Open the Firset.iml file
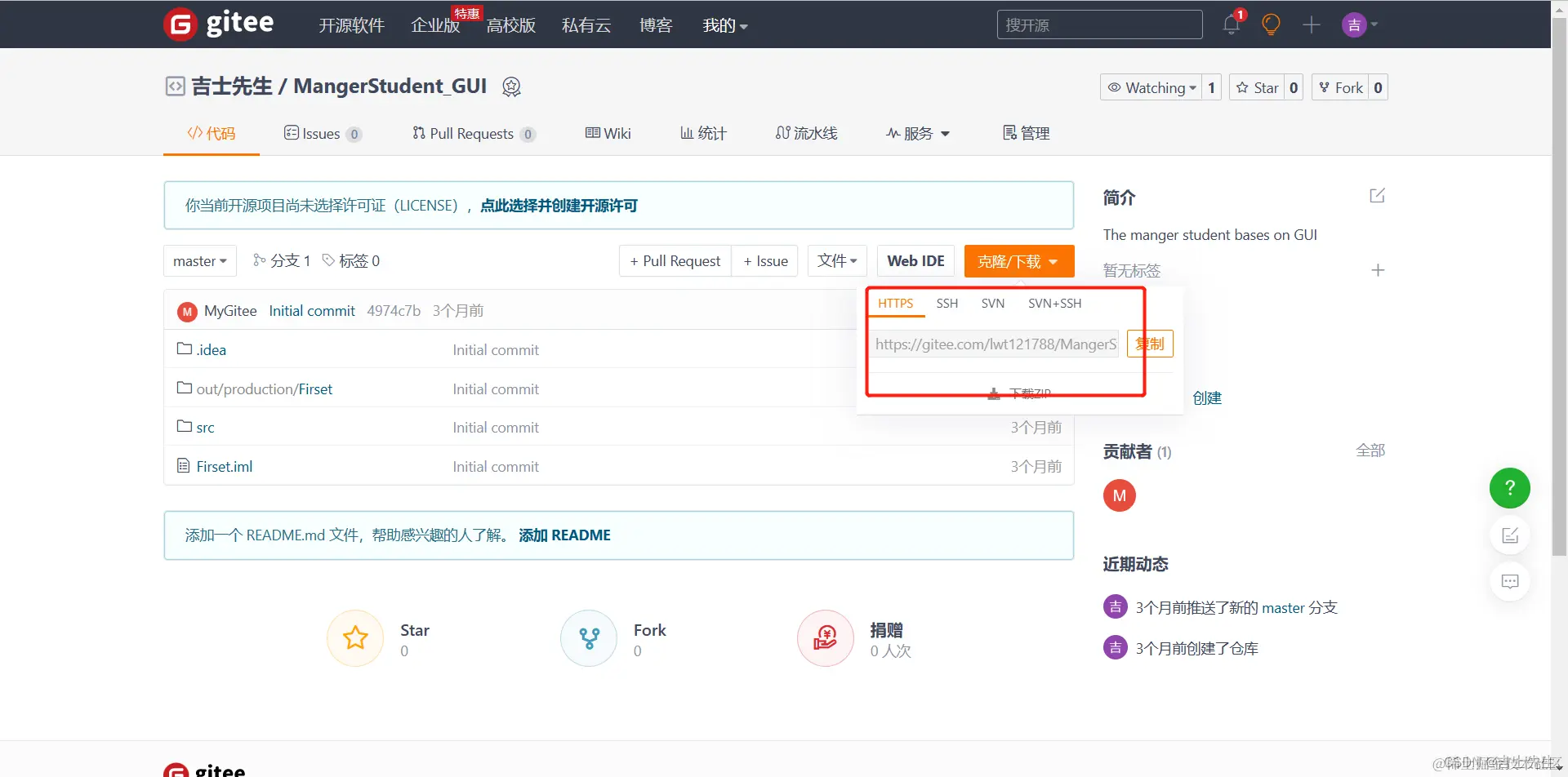The image size is (1568, 777). (225, 467)
